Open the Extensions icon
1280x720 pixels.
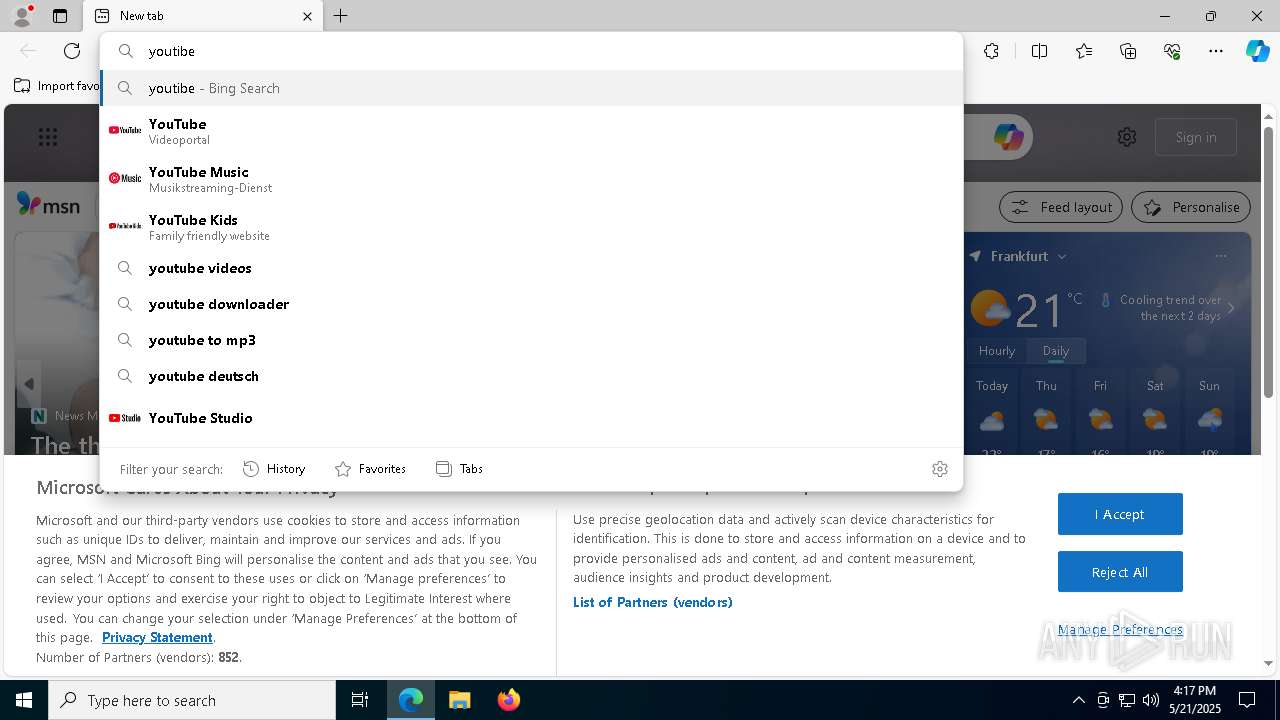[x=991, y=51]
